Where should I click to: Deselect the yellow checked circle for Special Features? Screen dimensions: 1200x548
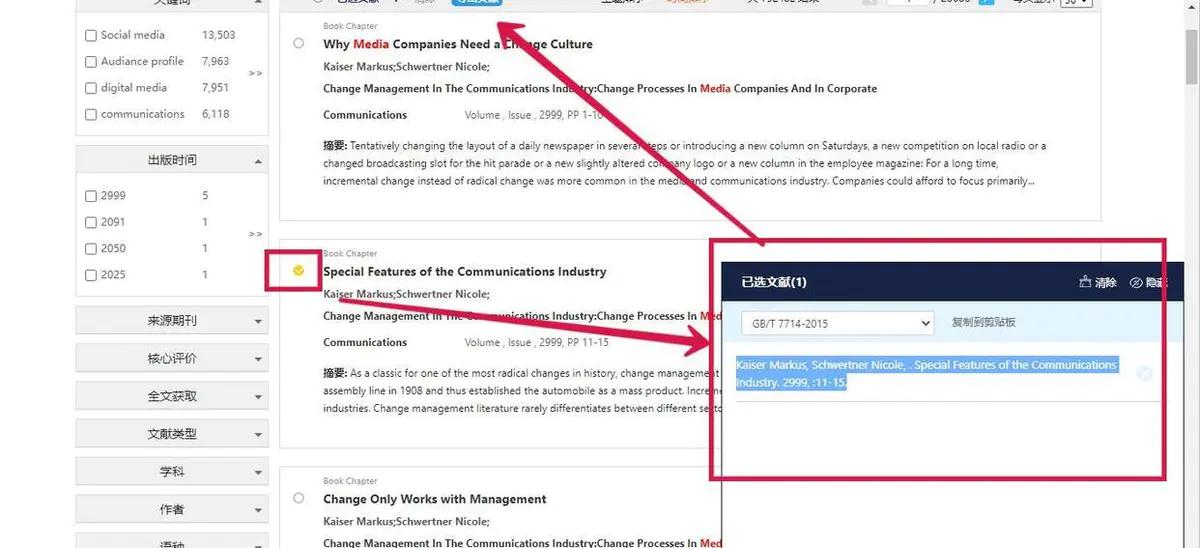coord(299,270)
